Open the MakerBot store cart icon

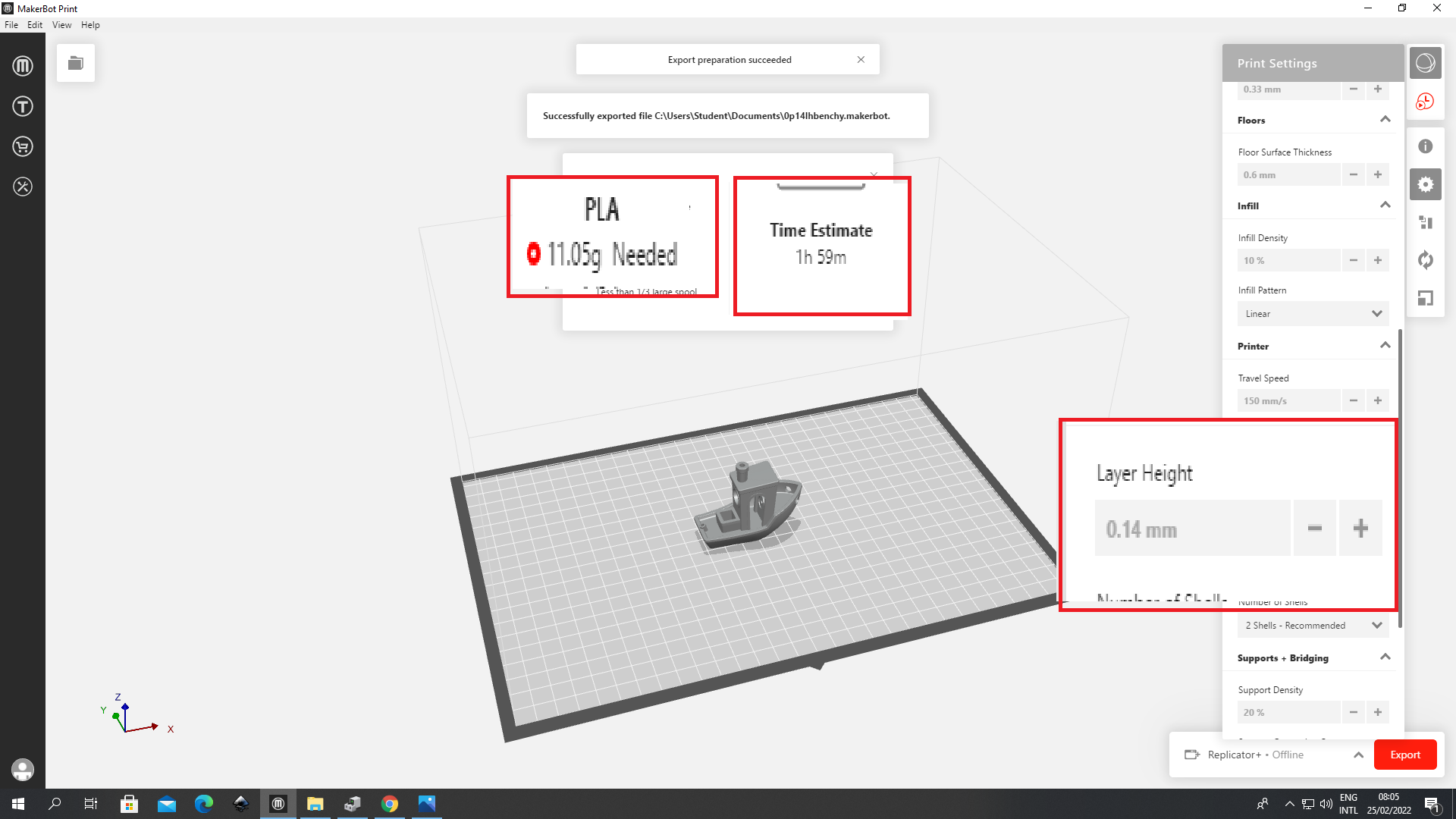[x=23, y=146]
